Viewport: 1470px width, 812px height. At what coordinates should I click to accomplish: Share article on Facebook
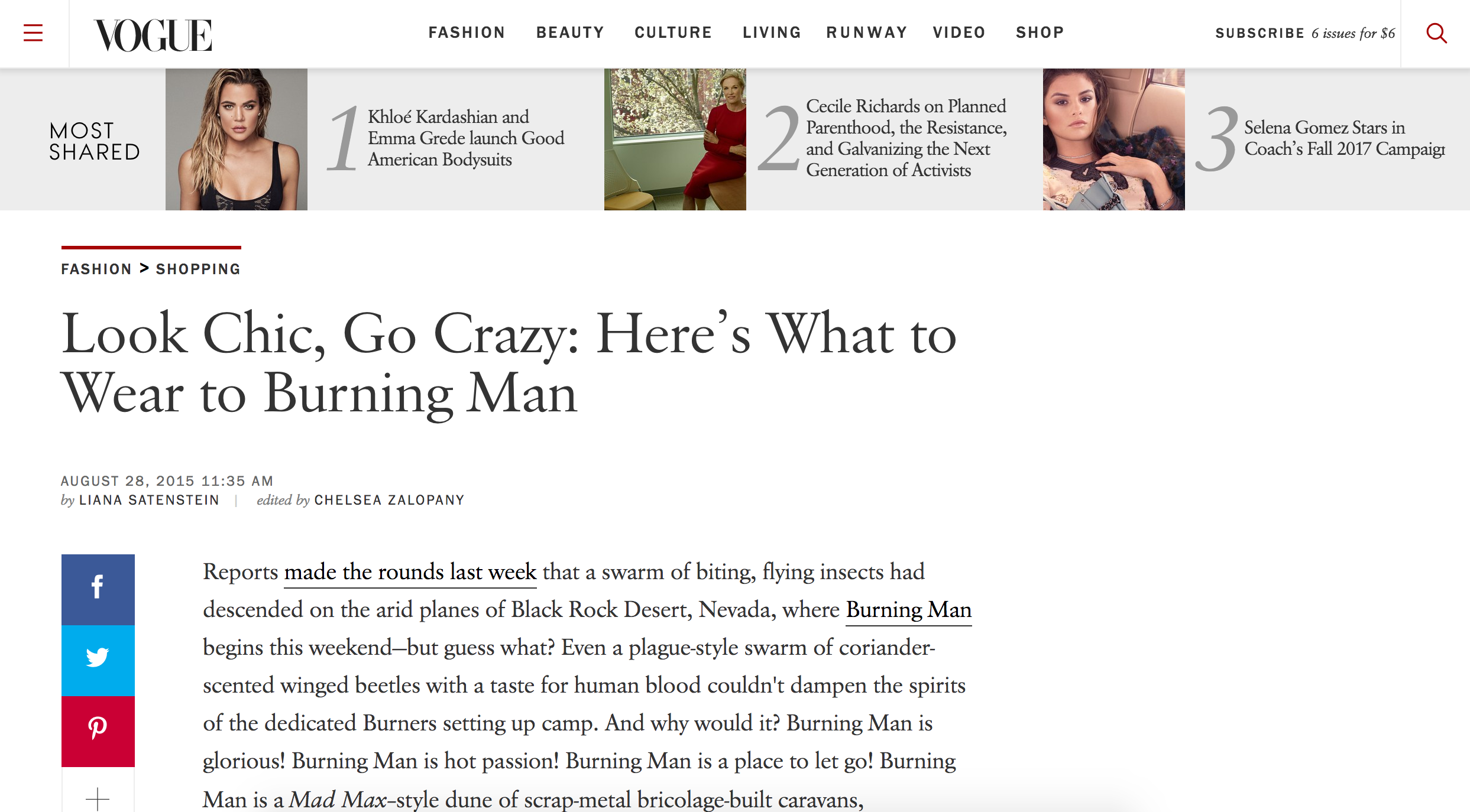pos(98,589)
